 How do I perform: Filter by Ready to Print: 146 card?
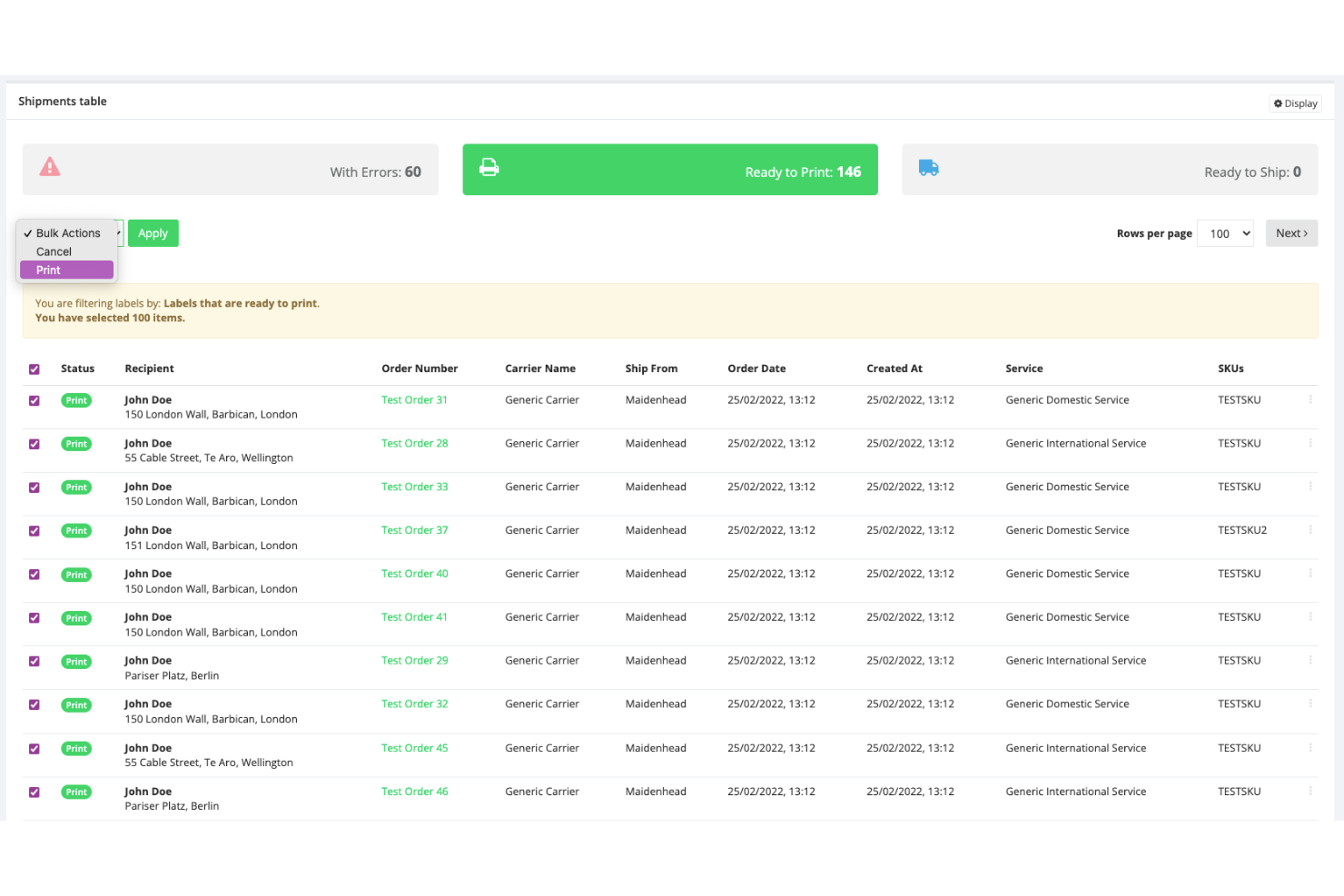(x=670, y=170)
